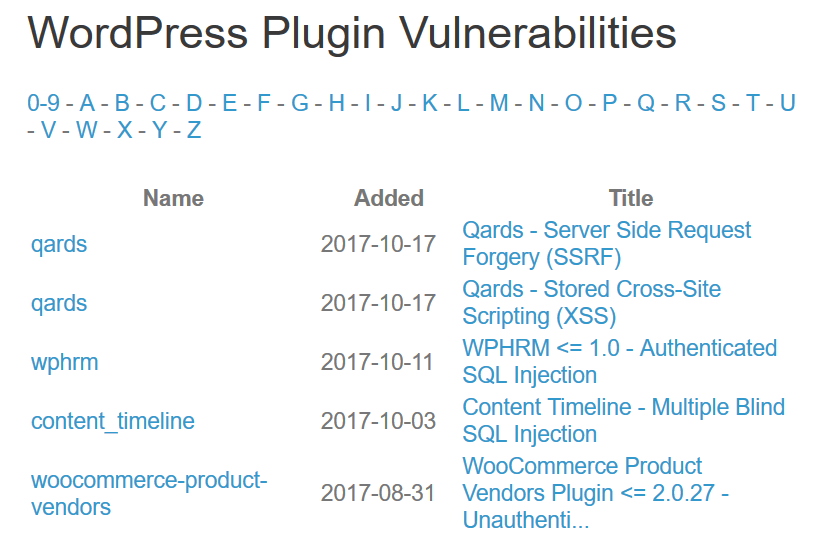Open Content Timeline Multiple Blind SQL Injection

tap(623, 421)
